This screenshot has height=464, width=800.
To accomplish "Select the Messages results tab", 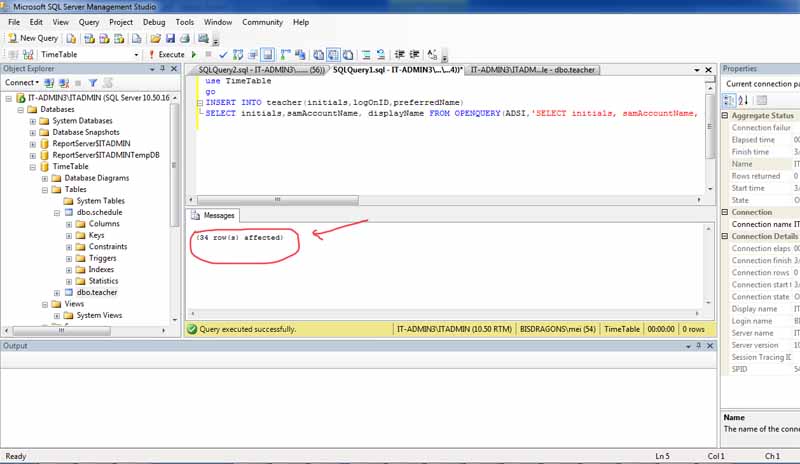I will pos(213,215).
